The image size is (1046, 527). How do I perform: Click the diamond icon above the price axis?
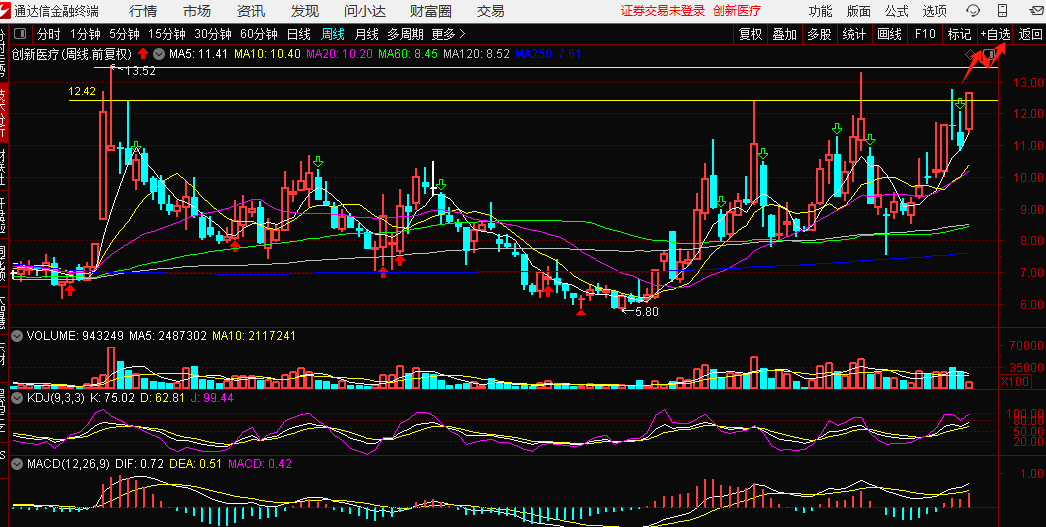coord(969,54)
